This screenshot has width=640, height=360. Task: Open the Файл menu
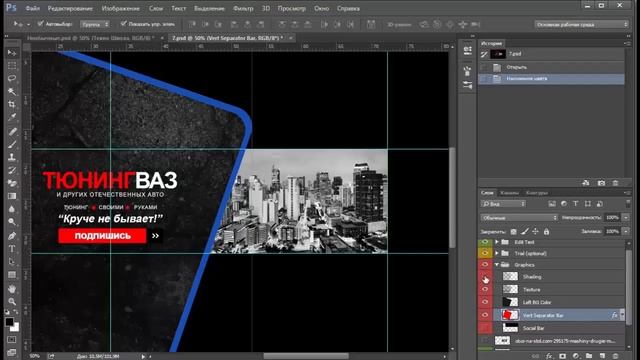tap(32, 8)
